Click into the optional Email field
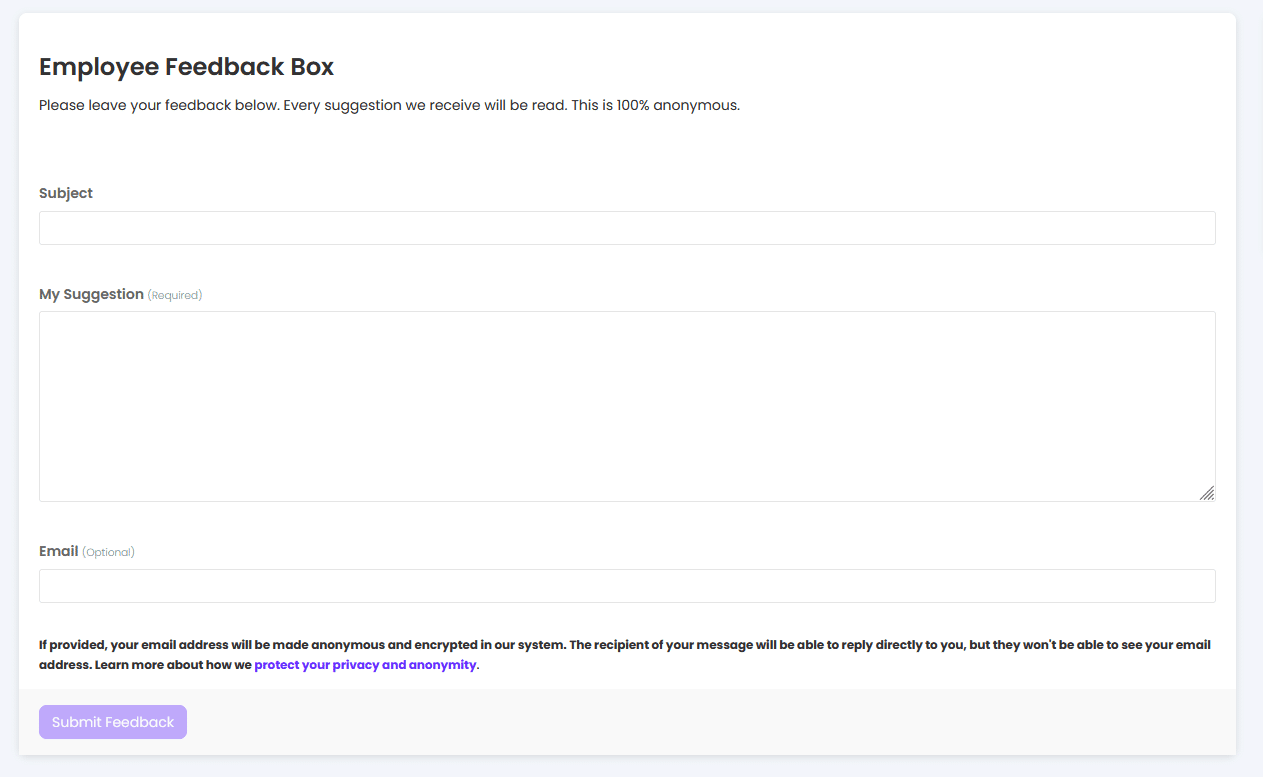 point(627,586)
